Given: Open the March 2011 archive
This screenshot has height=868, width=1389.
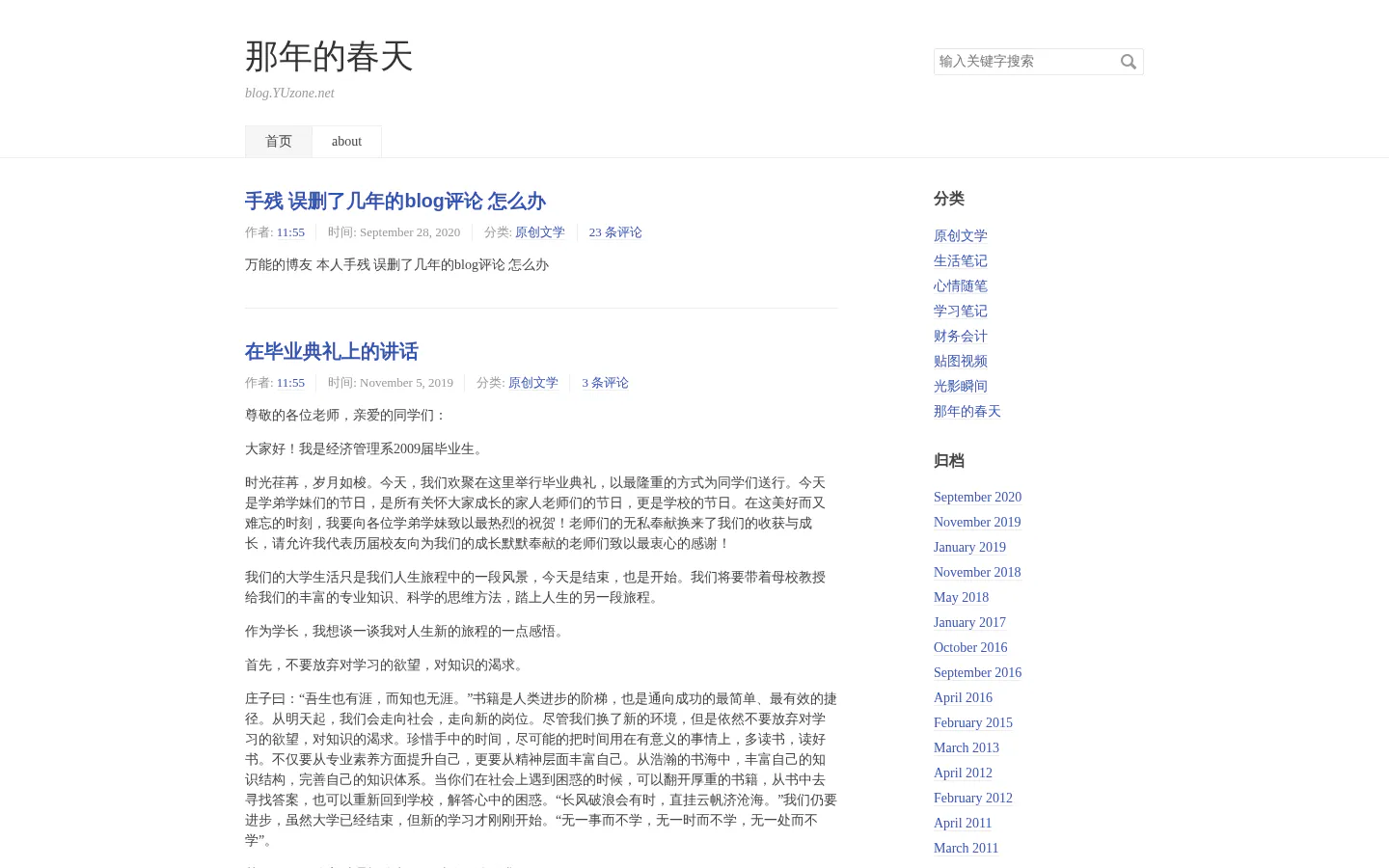Looking at the screenshot, I should point(966,849).
